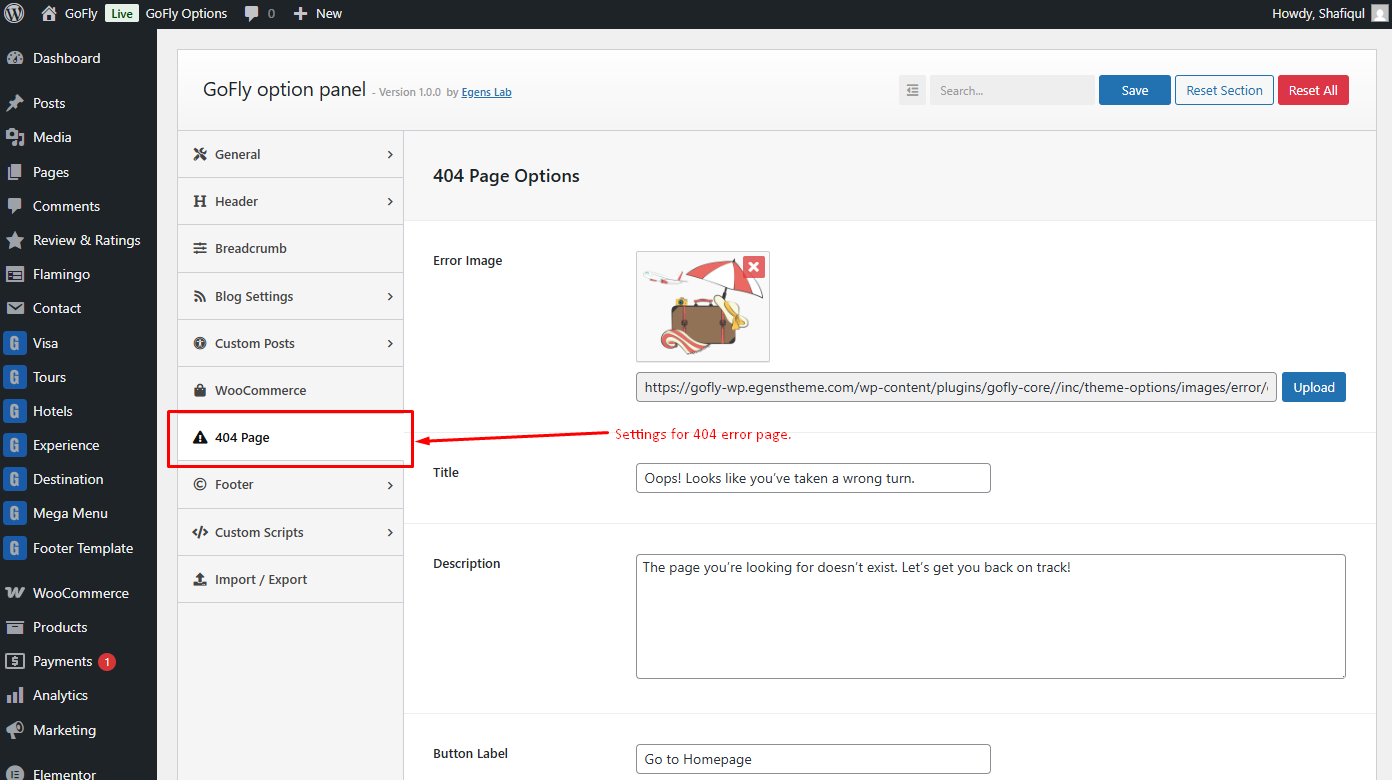Viewport: 1392px width, 780px height.
Task: Open the Breadcrumb options tab
Action: [x=291, y=248]
